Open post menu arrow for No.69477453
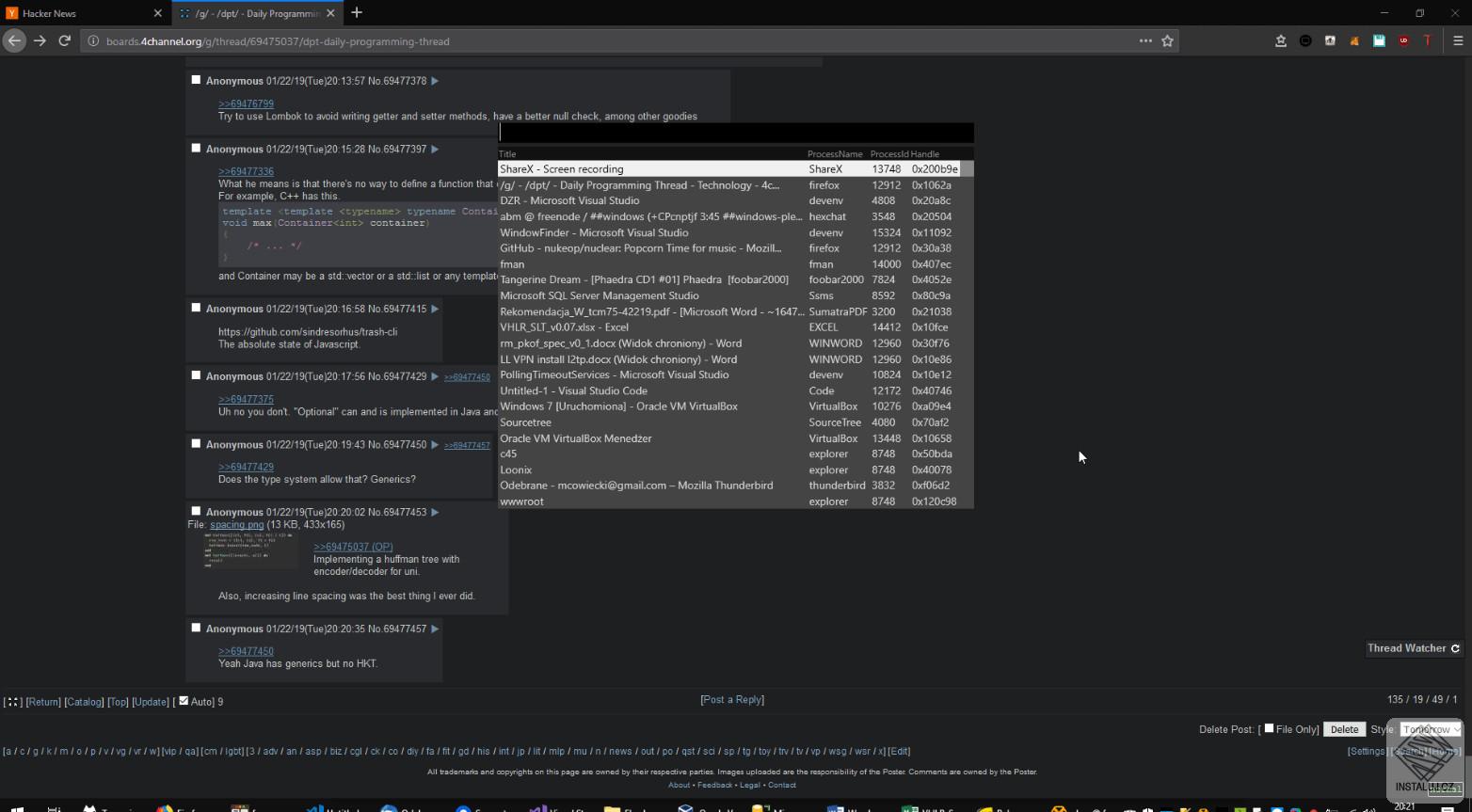This screenshot has height=812, width=1472. click(x=435, y=512)
